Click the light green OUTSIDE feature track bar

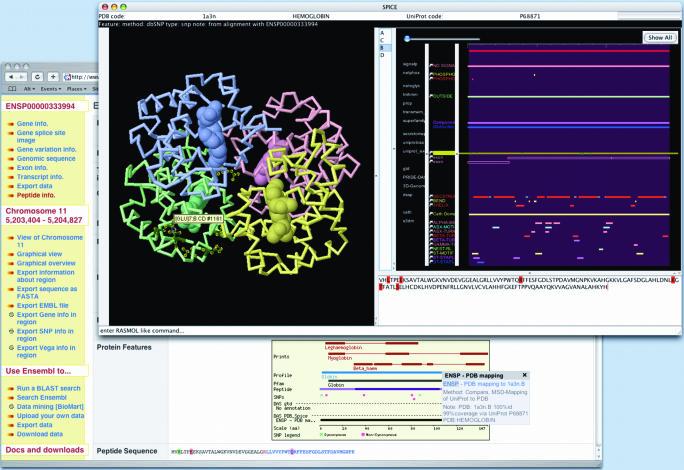(x=568, y=97)
